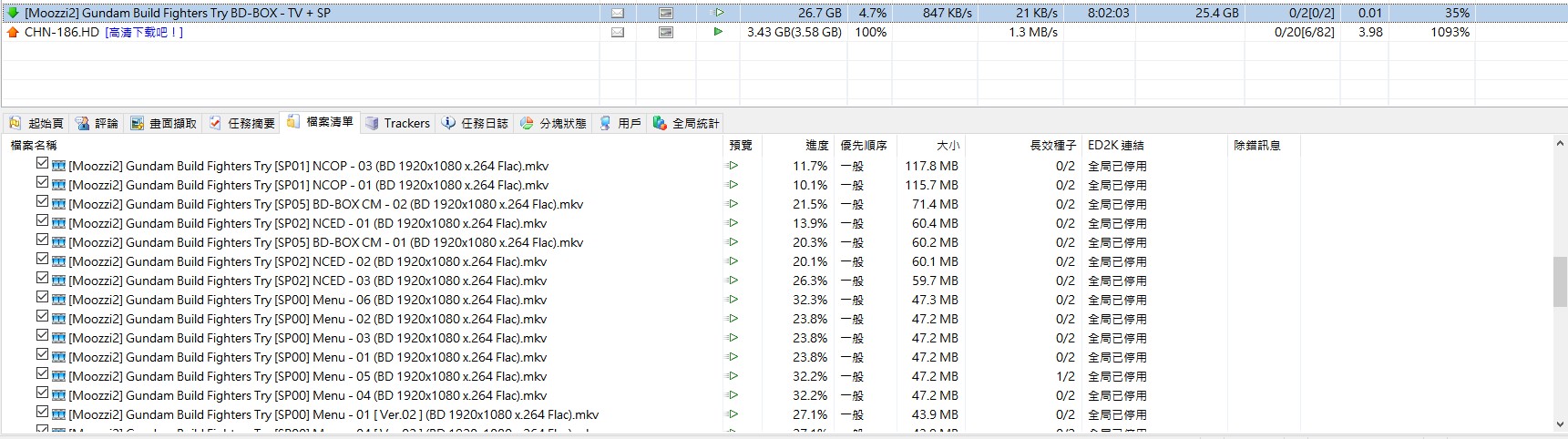Uncheck the NCOP - 03 file checkbox
Screen dimensions: 1568x439
coord(42,163)
